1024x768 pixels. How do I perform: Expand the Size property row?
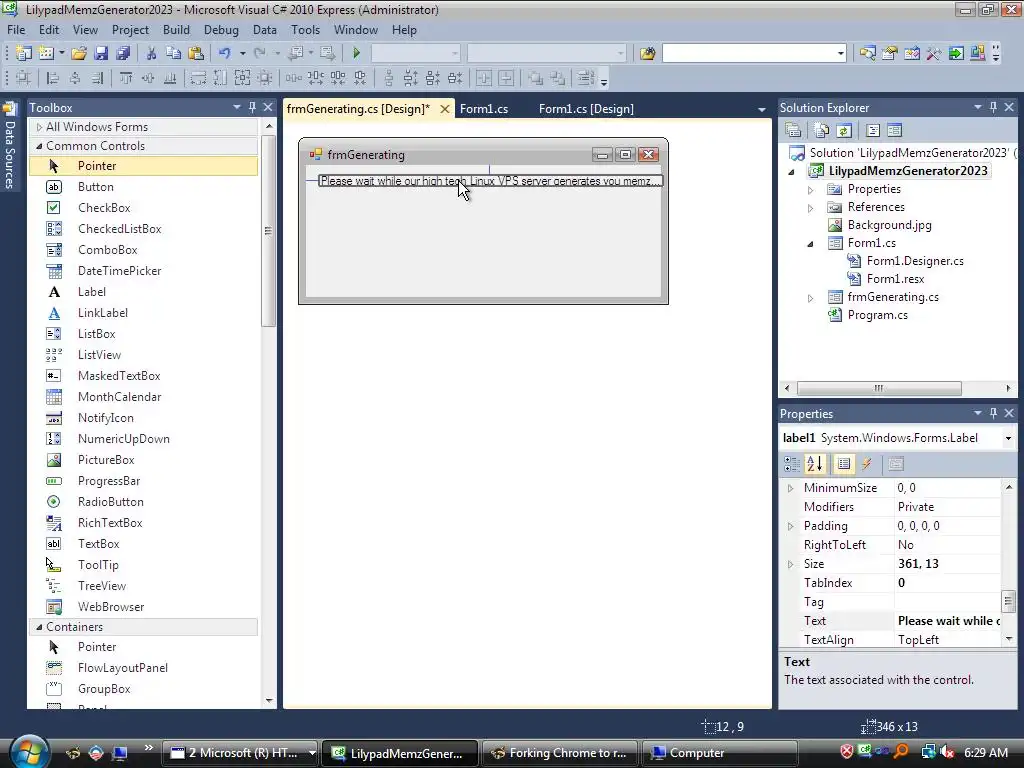tap(790, 564)
